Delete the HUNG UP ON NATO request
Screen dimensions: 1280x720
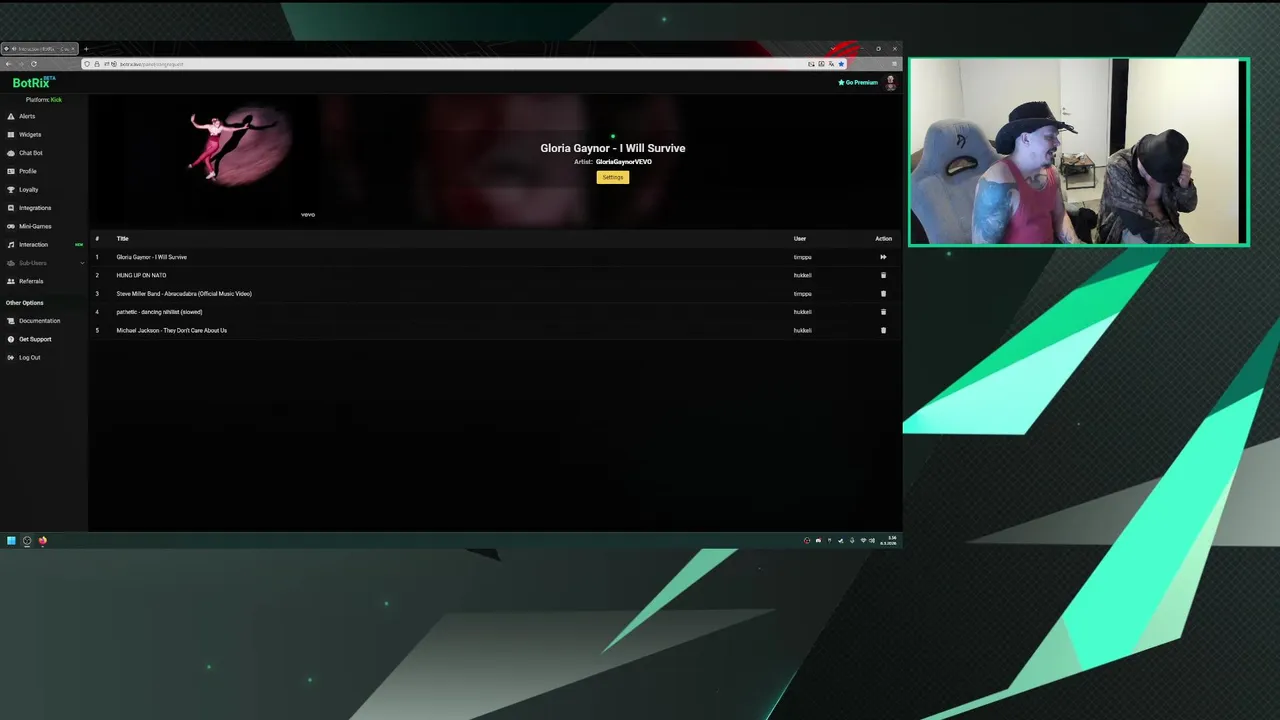pos(883,275)
